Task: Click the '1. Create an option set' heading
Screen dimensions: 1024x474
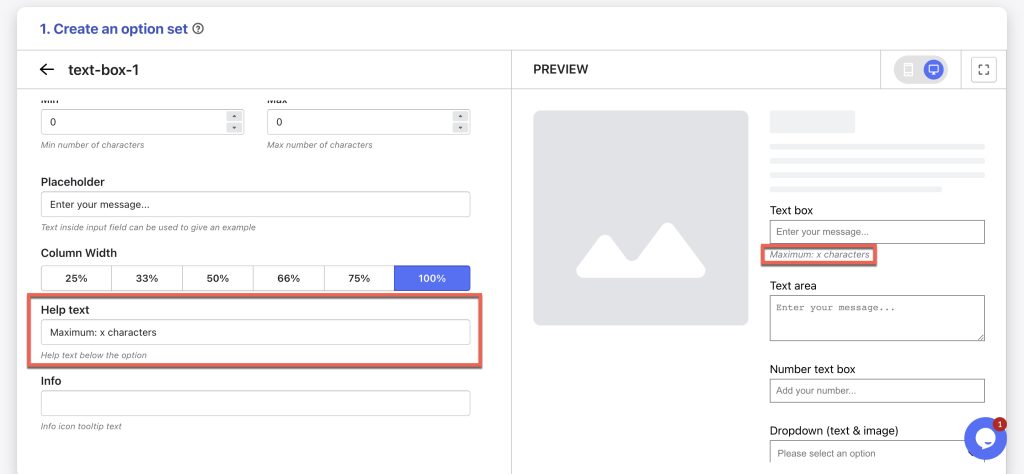Action: pos(114,29)
